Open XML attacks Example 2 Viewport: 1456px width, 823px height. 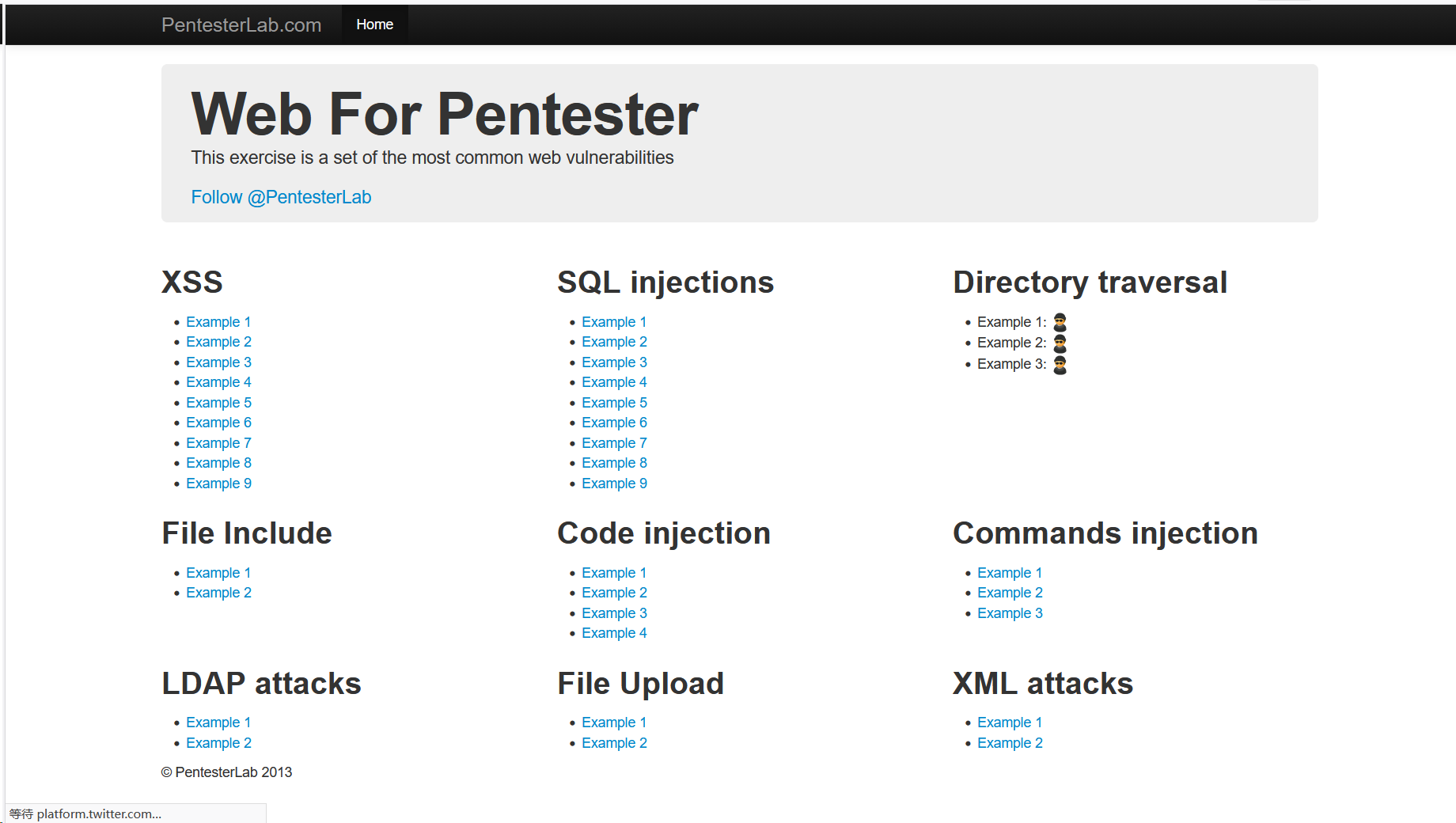tap(1010, 743)
